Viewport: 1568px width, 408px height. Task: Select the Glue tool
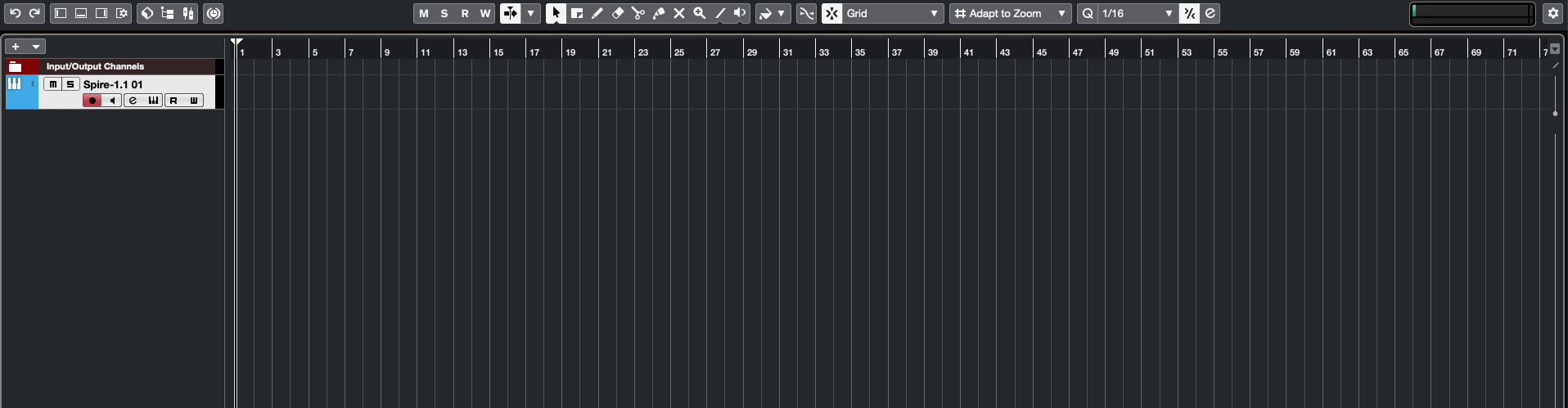tap(659, 13)
